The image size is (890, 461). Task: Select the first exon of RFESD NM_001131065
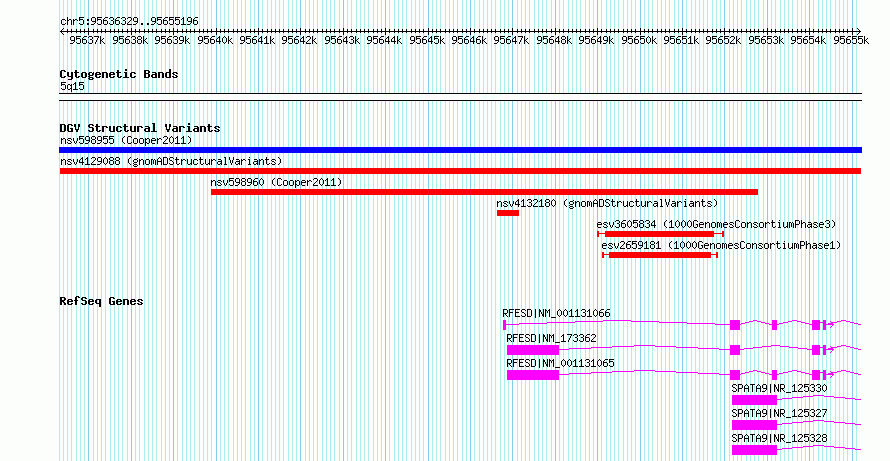point(533,375)
